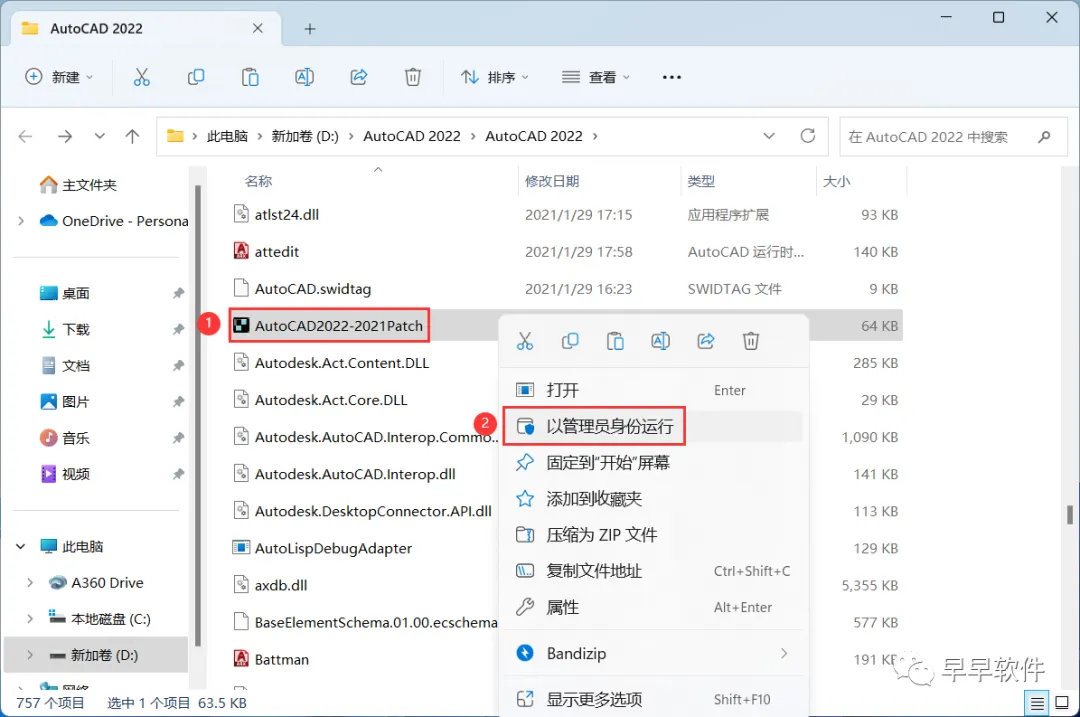Screen dimensions: 1080x717
Task: Click the Copy icon in the top toolbar
Action: pos(196,77)
